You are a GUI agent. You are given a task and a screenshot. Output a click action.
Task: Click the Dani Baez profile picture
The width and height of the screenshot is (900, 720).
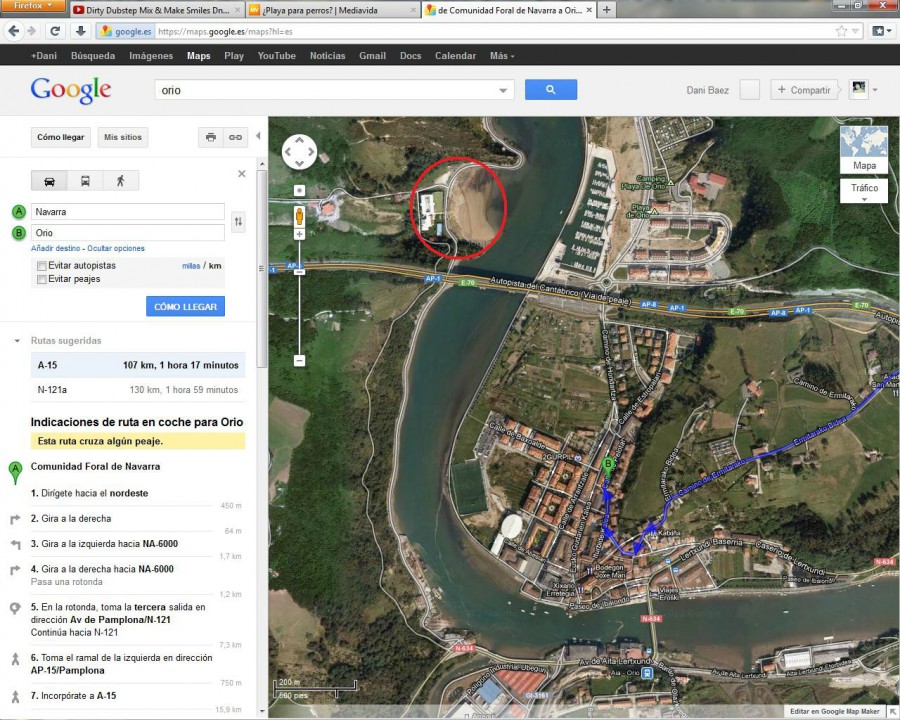[x=859, y=90]
